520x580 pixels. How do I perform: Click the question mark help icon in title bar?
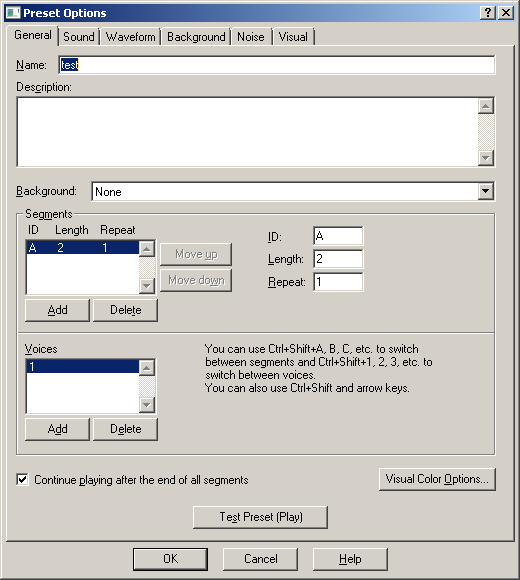(488, 13)
